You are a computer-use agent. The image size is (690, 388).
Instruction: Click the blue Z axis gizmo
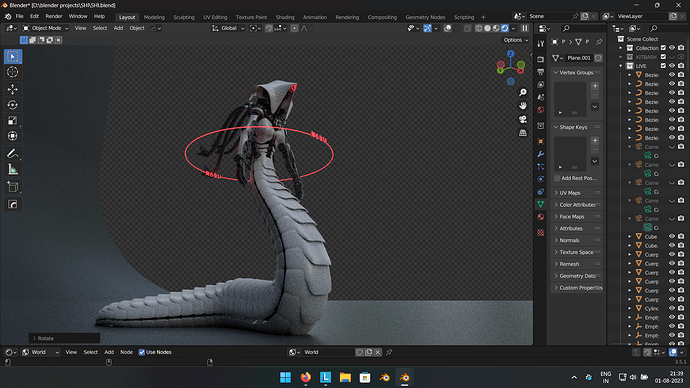coord(510,54)
